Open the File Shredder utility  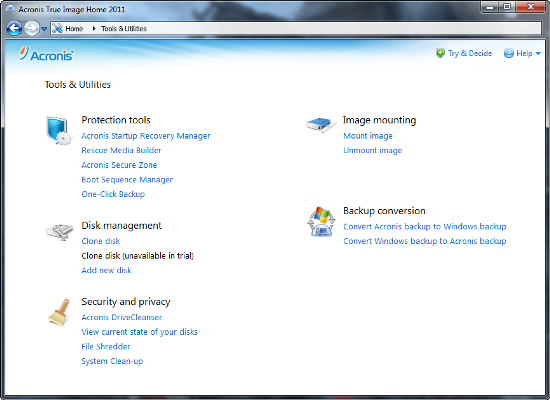coord(106,346)
